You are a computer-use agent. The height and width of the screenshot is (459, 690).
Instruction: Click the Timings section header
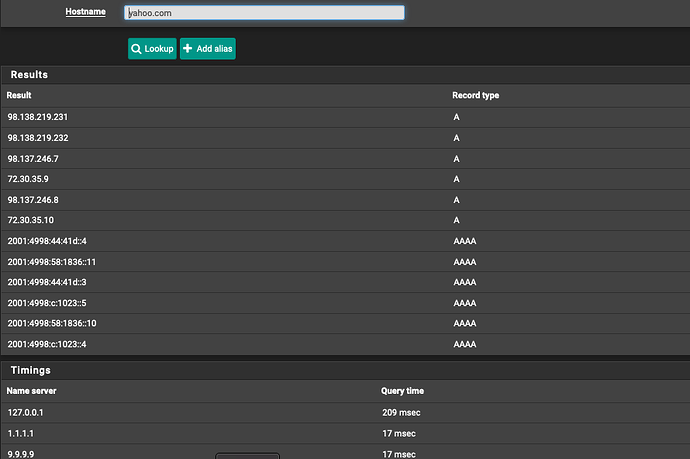(31, 371)
